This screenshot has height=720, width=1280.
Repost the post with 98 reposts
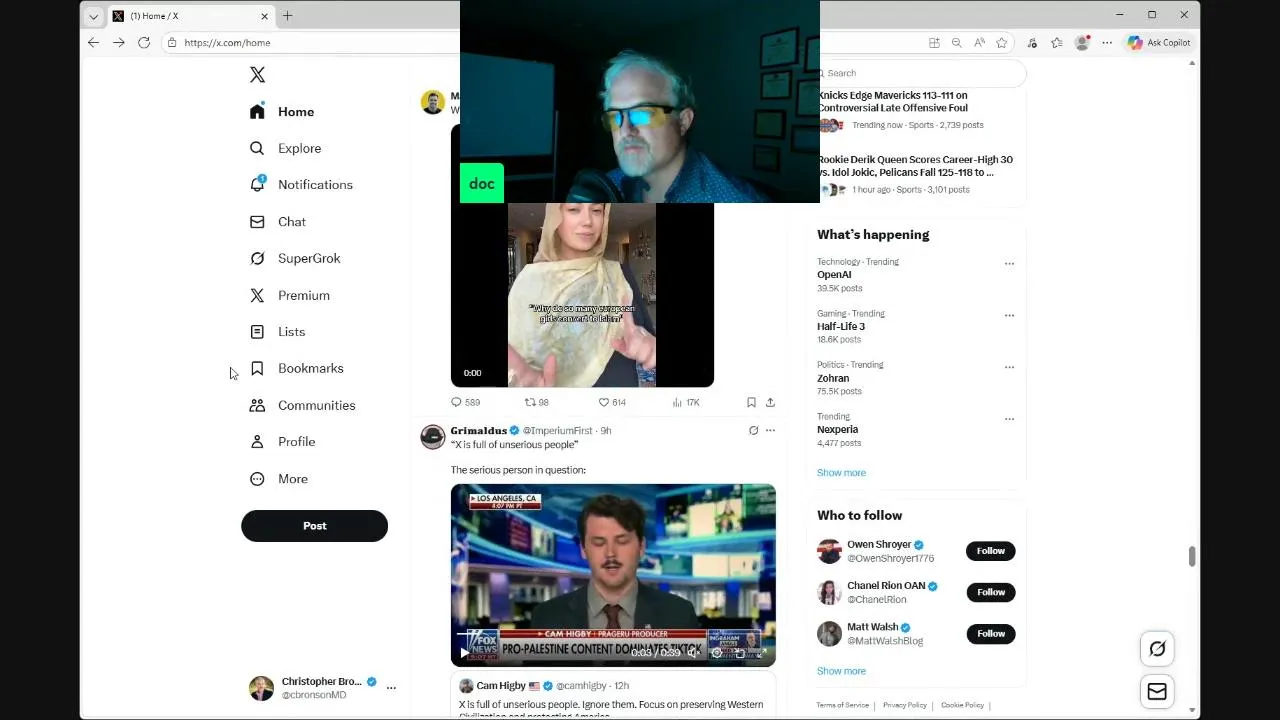(537, 402)
